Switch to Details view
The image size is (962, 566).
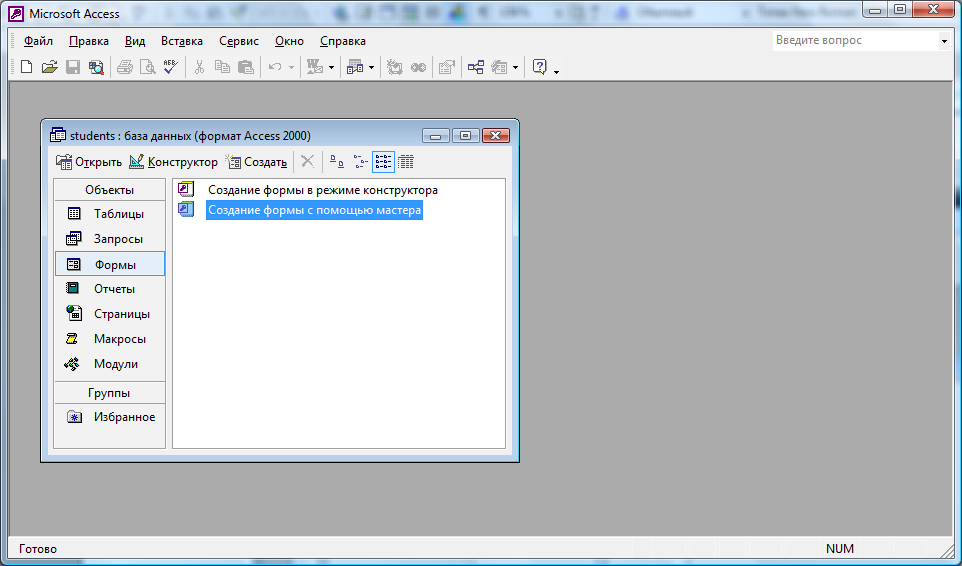pos(406,162)
